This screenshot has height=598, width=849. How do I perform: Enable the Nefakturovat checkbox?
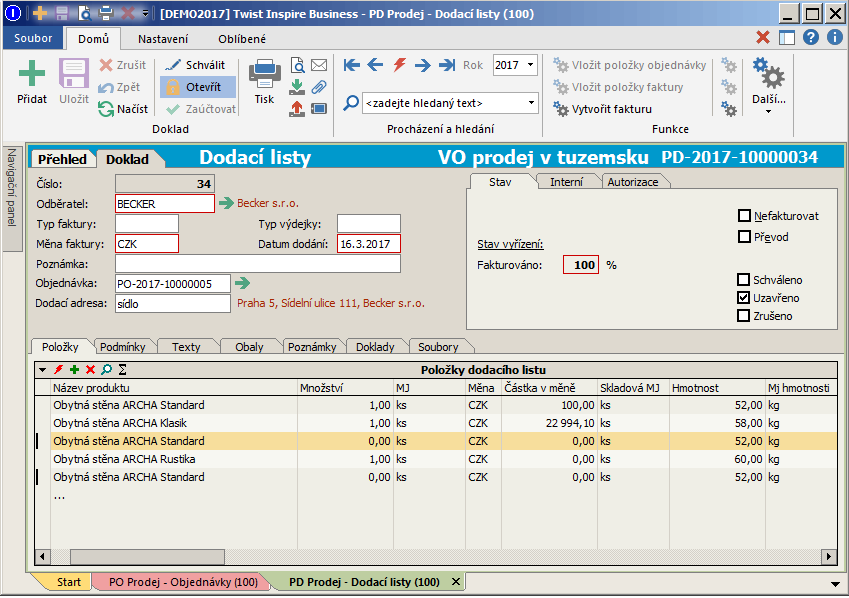(x=743, y=216)
